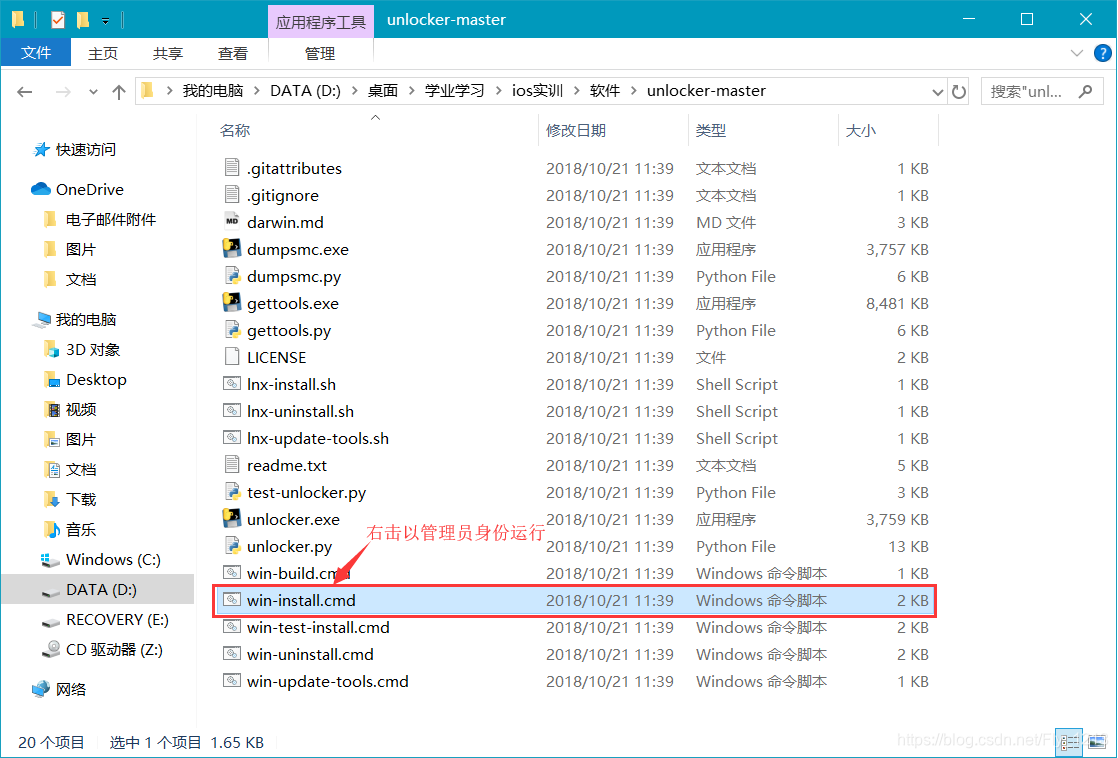Open 电子邮件附件 folder in navigation pane
The width and height of the screenshot is (1118, 758).
click(x=111, y=220)
